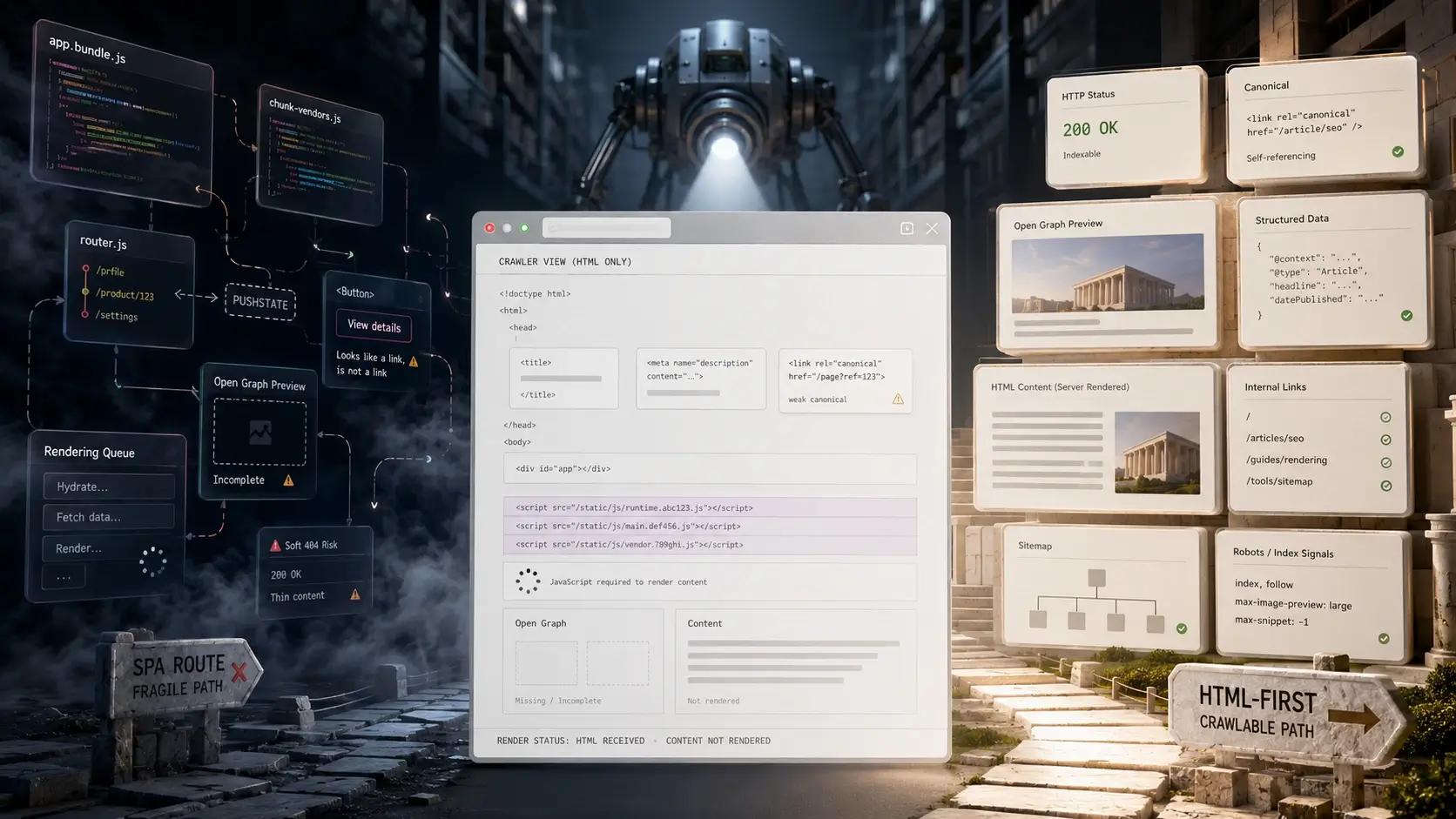Click the "Not rendered" label under Content

pos(713,701)
